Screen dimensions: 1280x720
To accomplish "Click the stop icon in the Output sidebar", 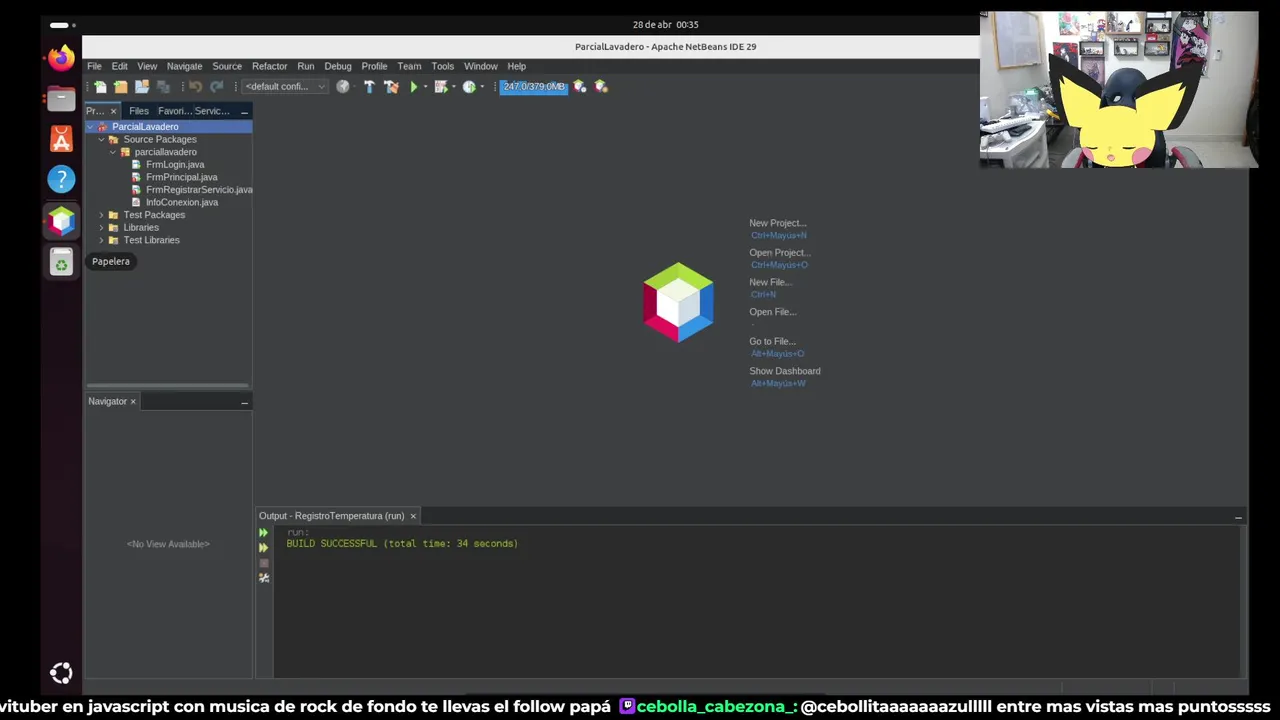I will 264,563.
